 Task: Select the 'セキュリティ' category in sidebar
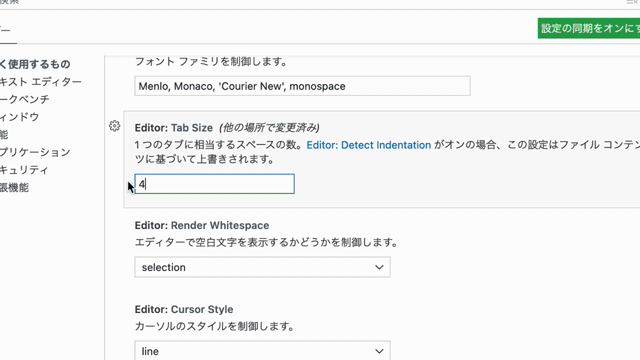(24, 170)
